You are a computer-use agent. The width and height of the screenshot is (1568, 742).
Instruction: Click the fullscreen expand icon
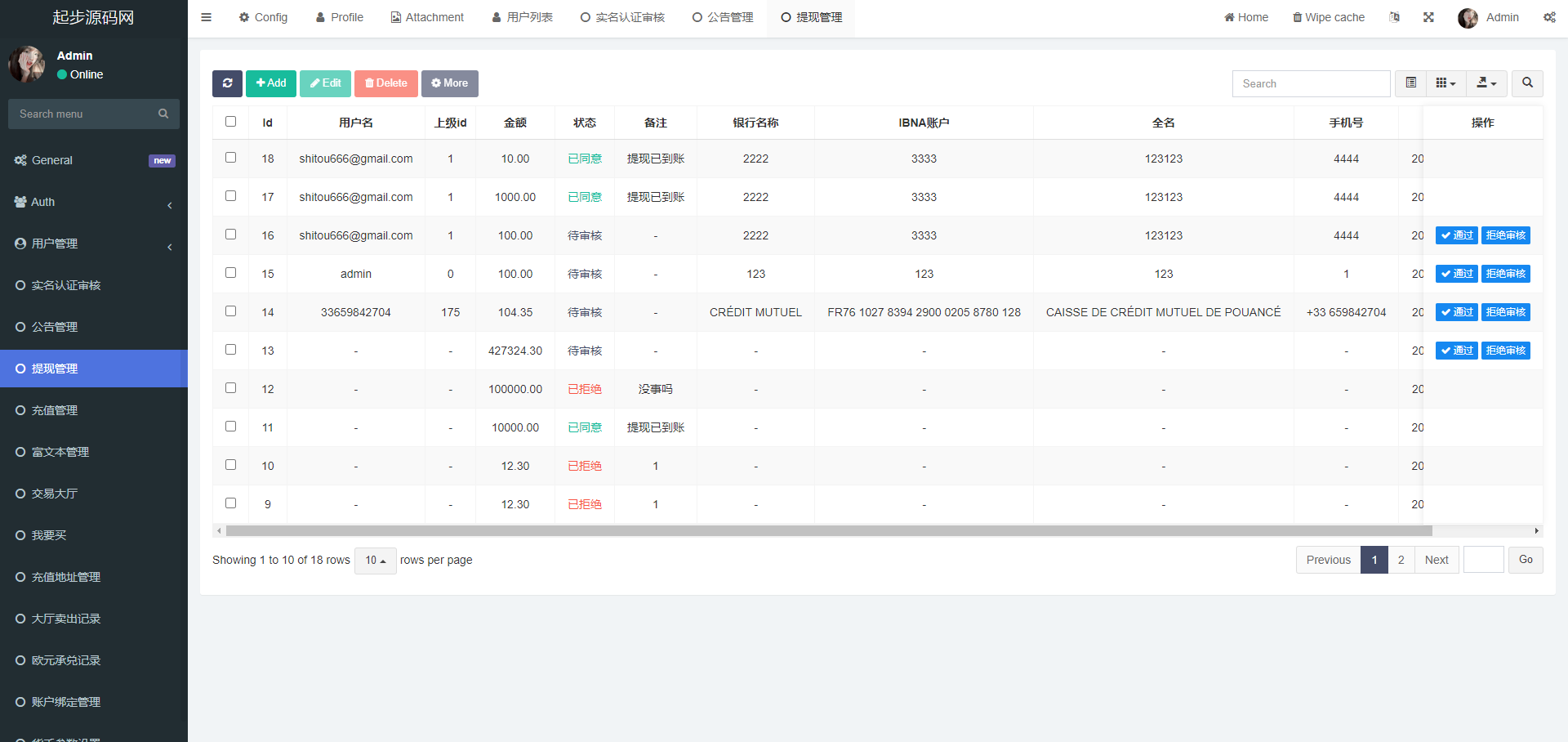tap(1428, 17)
